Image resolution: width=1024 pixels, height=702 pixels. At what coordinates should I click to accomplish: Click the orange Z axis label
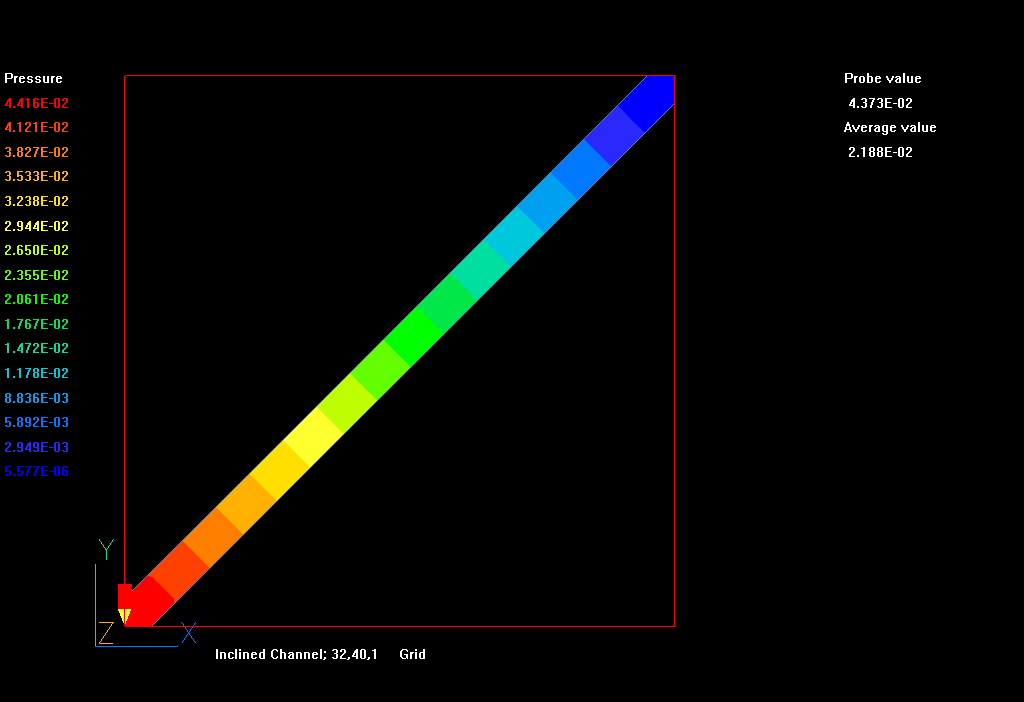[106, 632]
